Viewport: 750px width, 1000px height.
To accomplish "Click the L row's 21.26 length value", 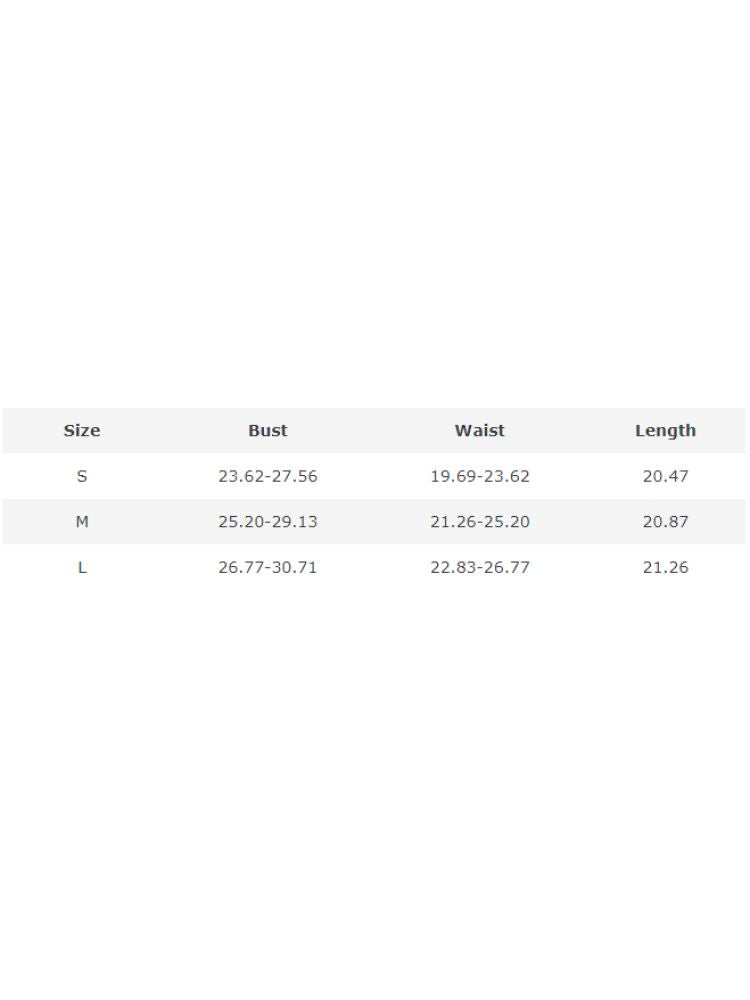I will click(x=665, y=567).
